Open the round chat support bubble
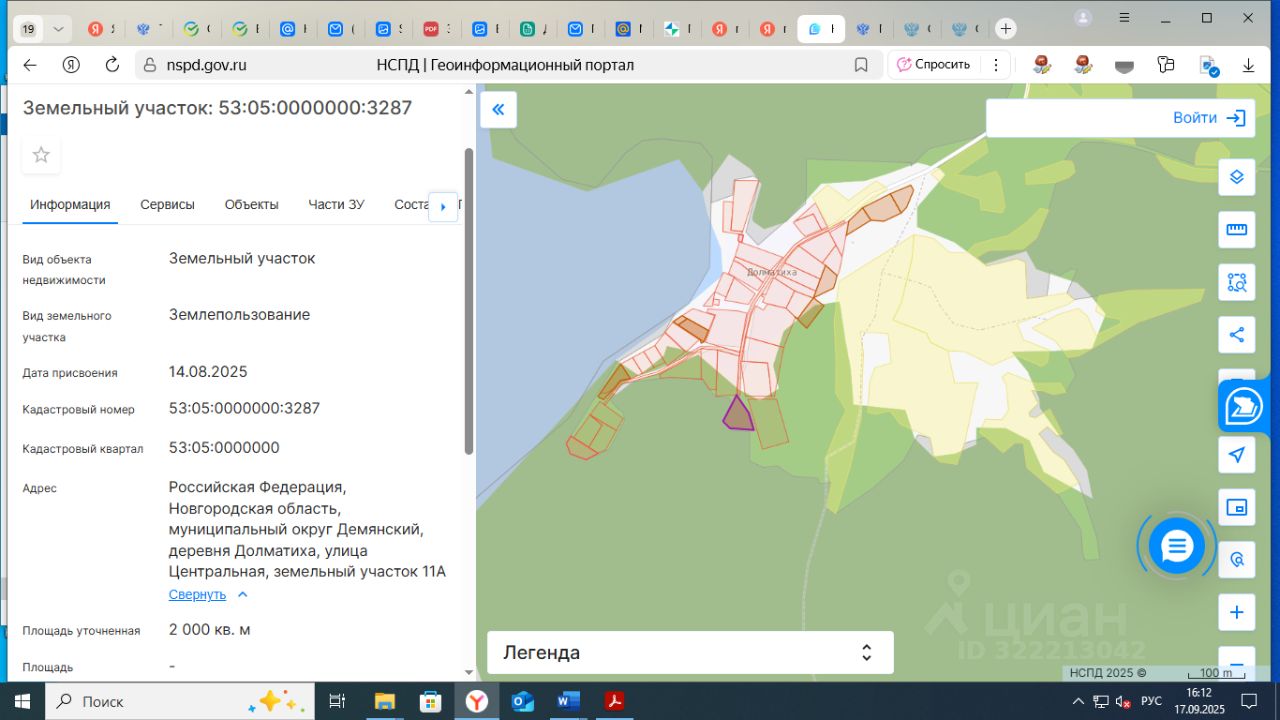Viewport: 1280px width, 720px height. [1176, 546]
